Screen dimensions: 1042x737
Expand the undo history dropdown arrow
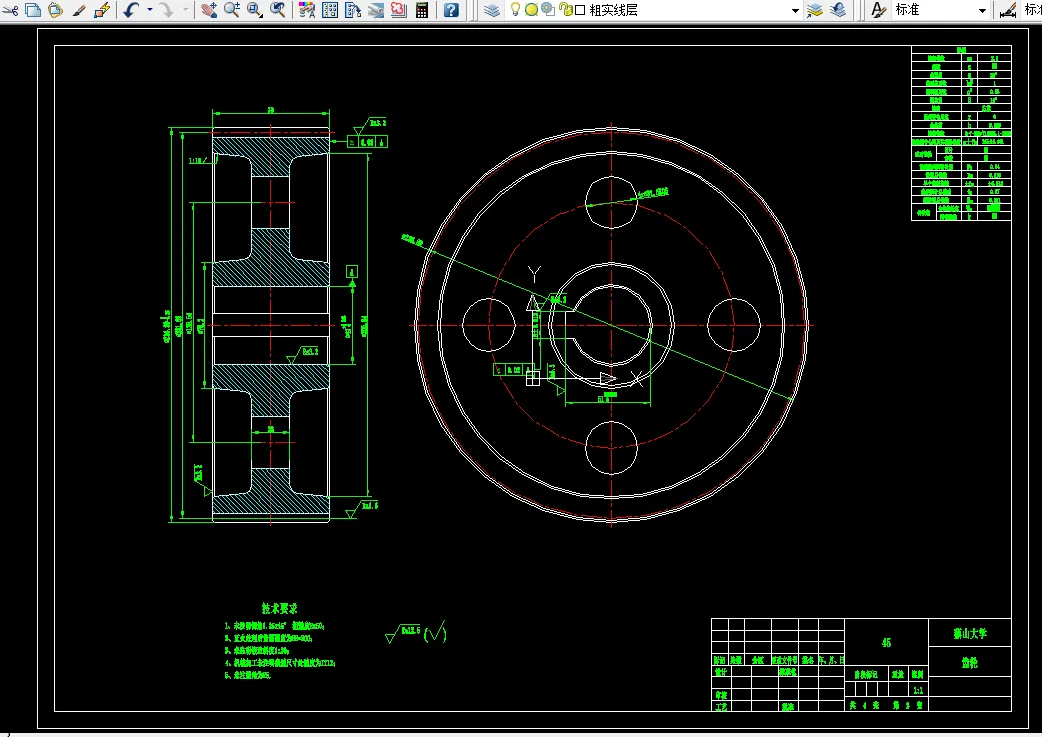150,10
